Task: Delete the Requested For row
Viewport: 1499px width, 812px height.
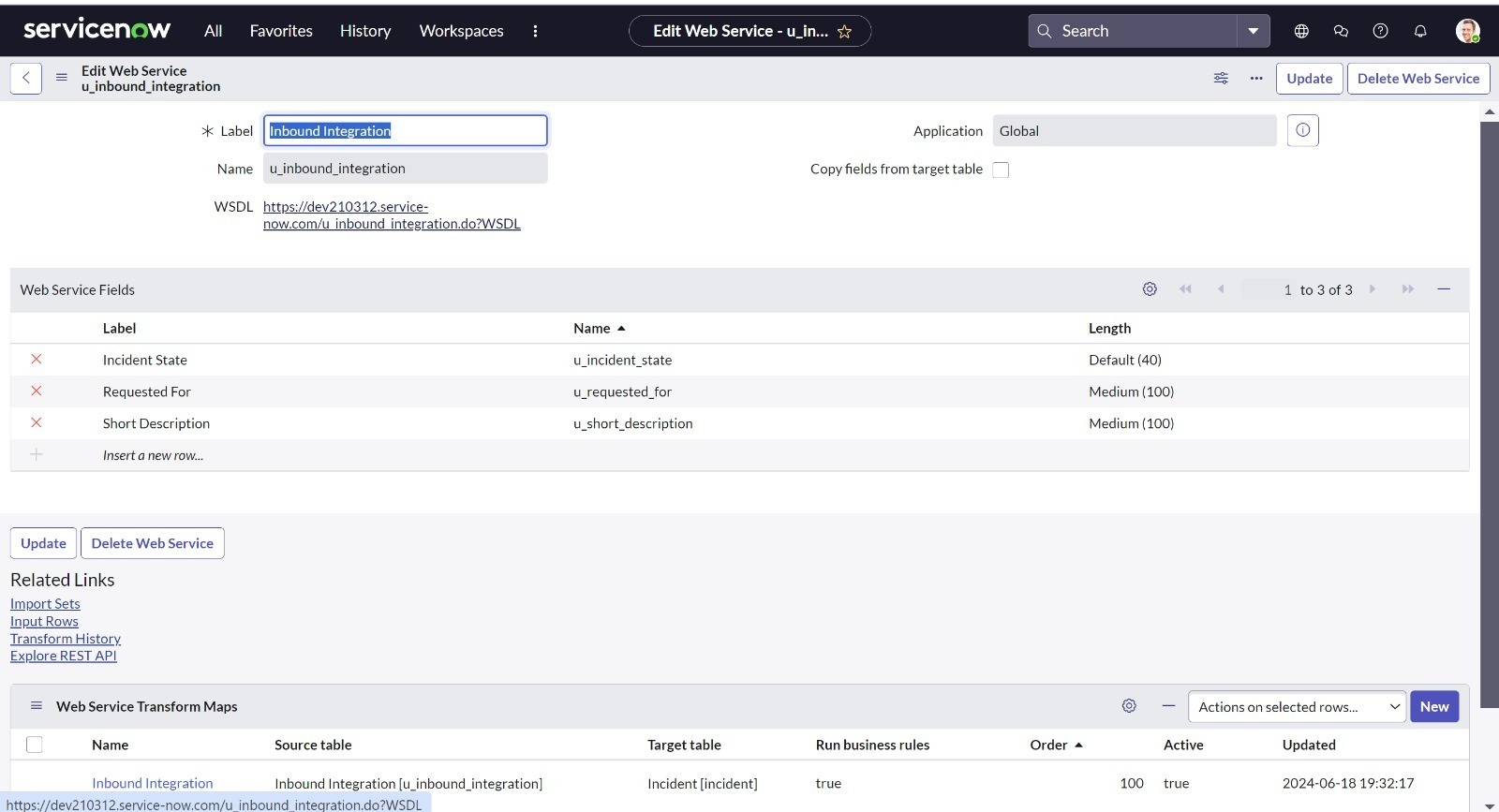Action: pos(37,391)
